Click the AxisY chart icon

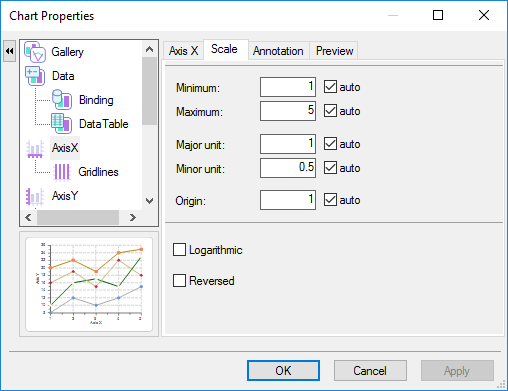tap(35, 196)
